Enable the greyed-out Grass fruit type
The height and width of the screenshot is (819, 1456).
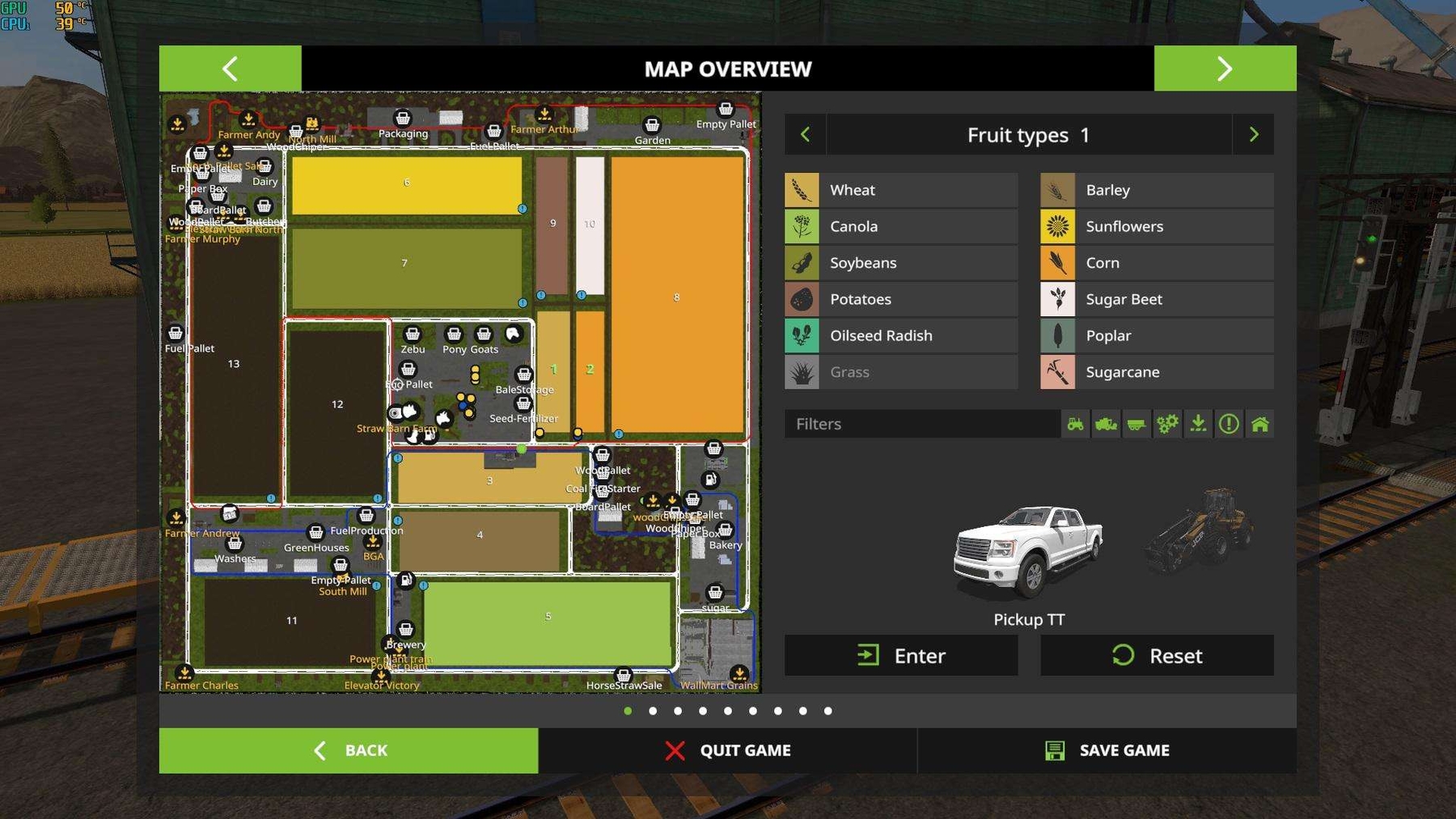click(x=901, y=372)
